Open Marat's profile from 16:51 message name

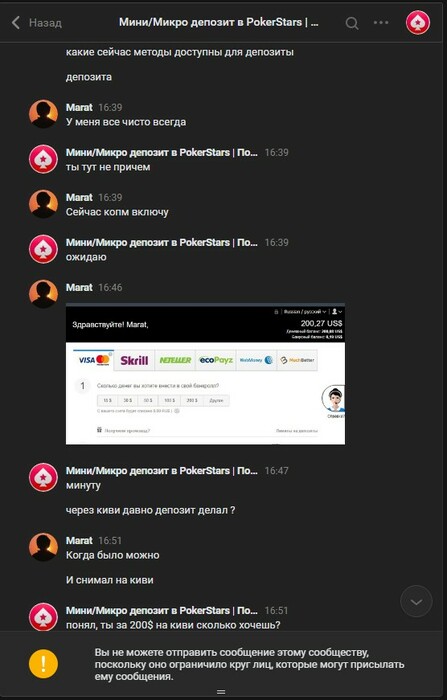[x=79, y=540]
